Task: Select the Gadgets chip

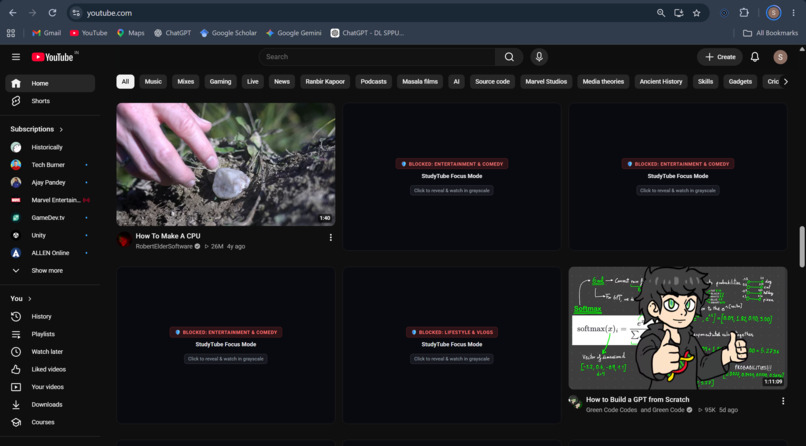Action: tap(740, 81)
